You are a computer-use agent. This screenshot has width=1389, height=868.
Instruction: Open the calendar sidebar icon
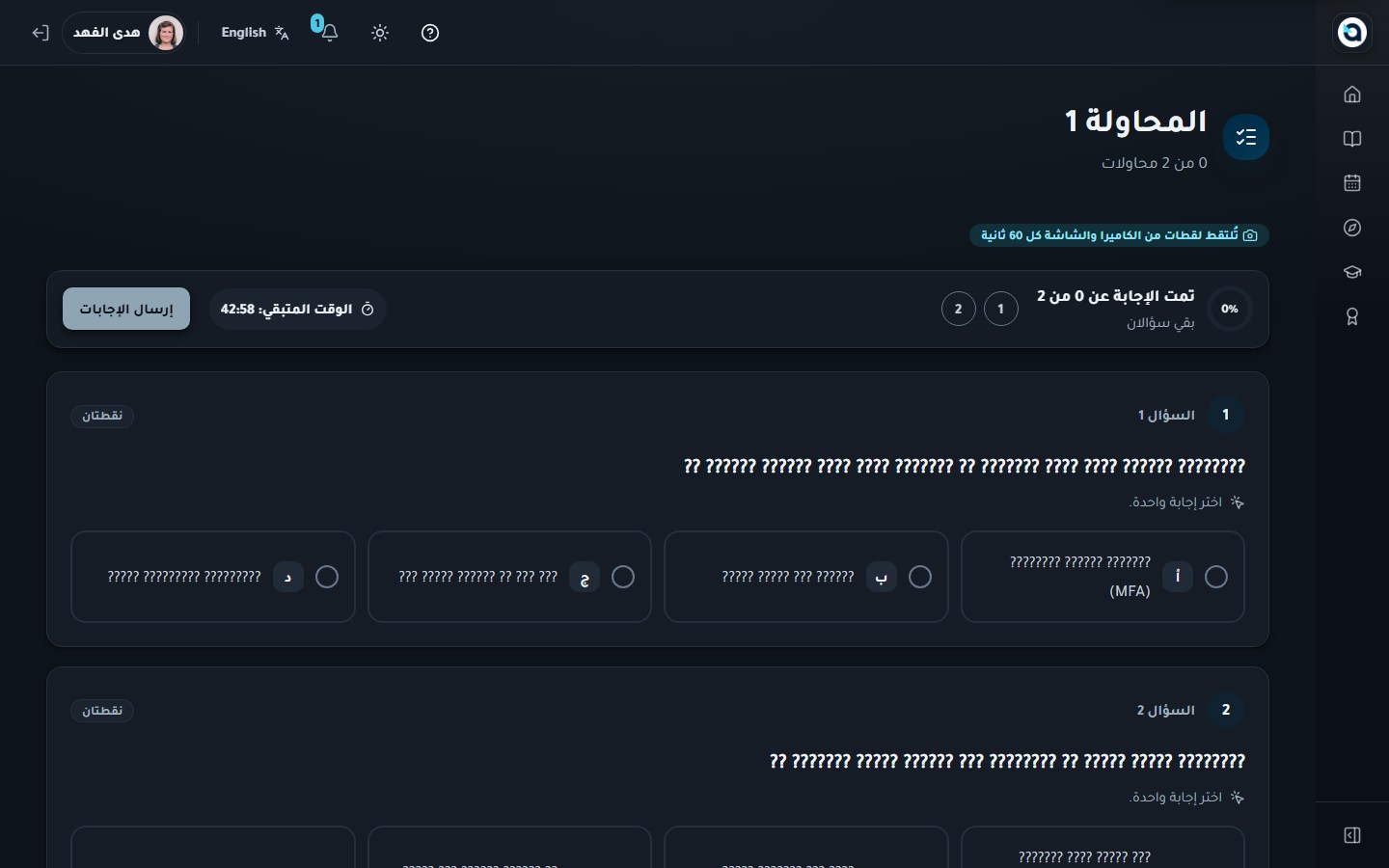(1352, 183)
